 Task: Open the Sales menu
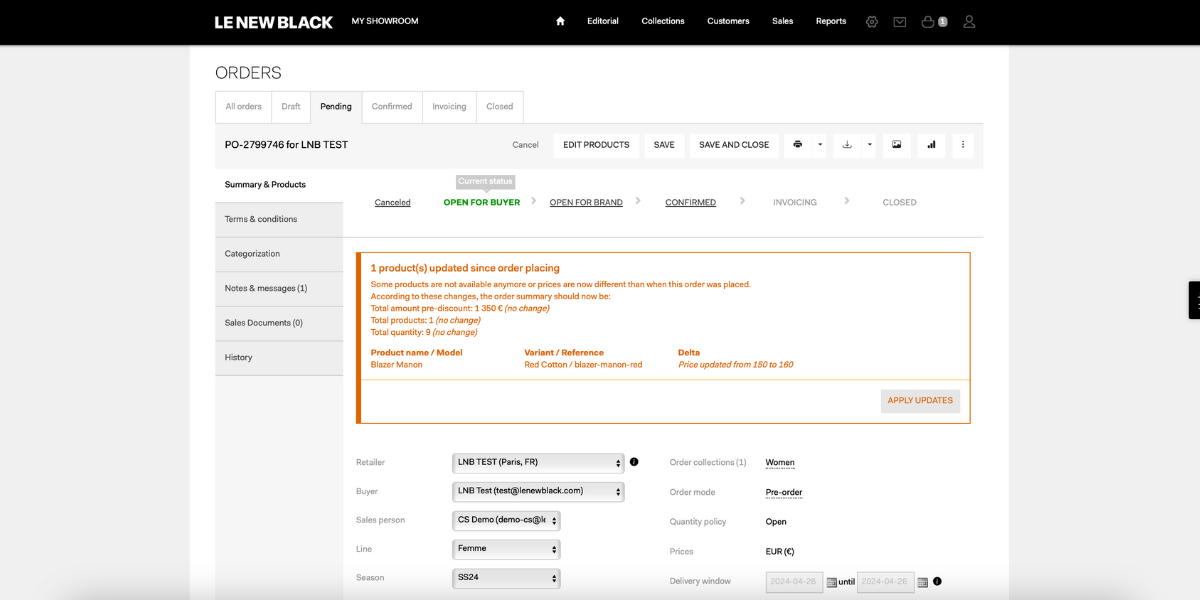pyautogui.click(x=783, y=21)
